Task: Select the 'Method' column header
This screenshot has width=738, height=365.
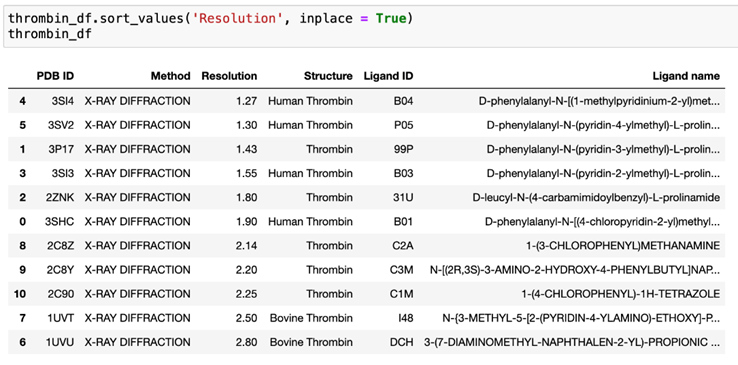Action: (170, 76)
